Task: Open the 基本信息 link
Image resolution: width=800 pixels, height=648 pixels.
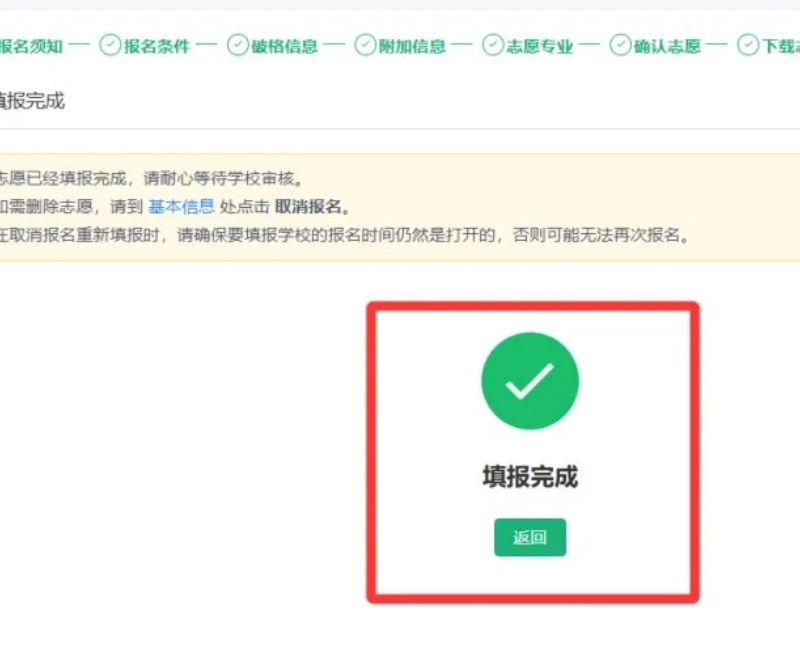Action: tap(181, 207)
